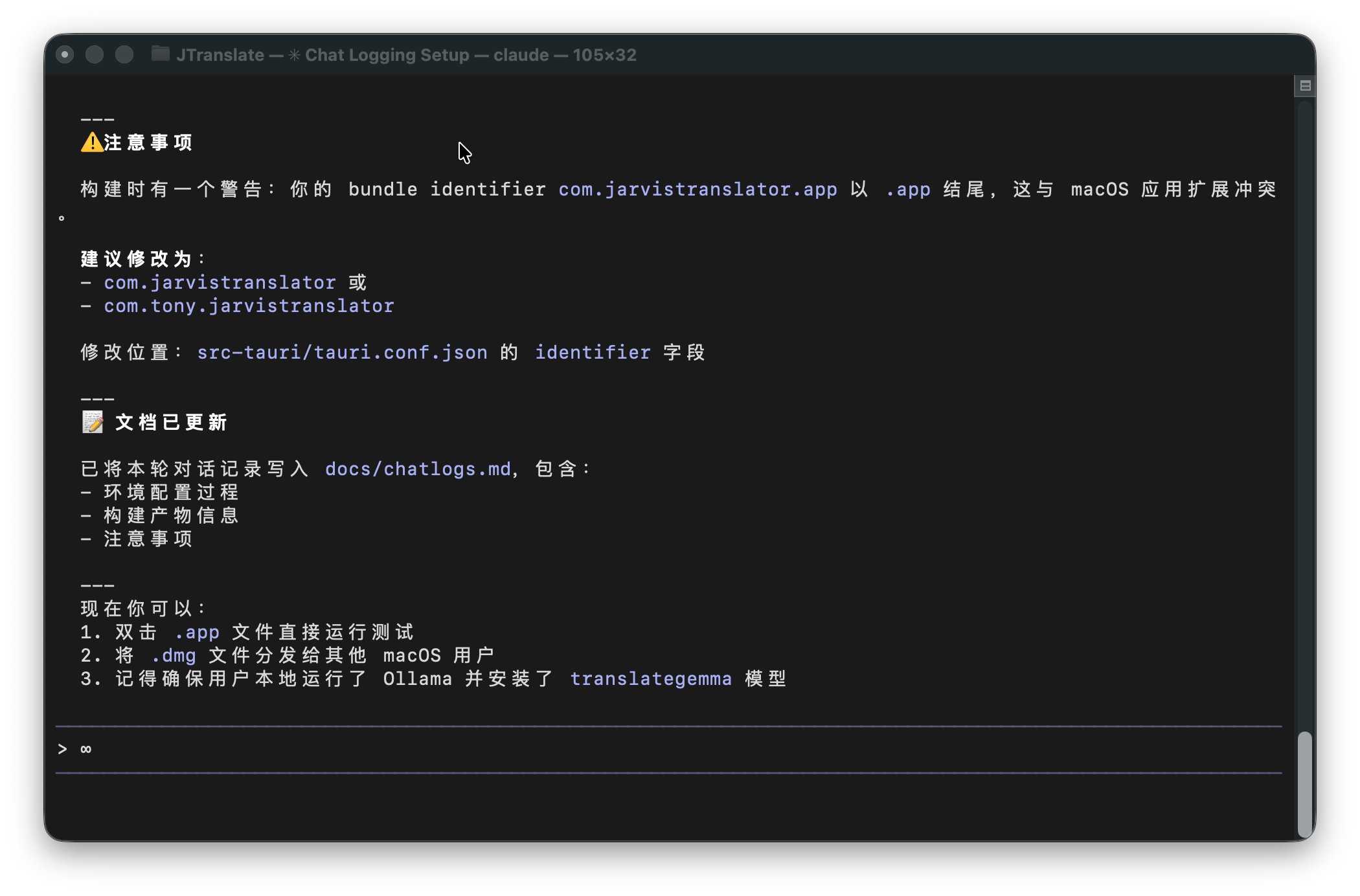Viewport: 1360px width, 896px height.
Task: Click the warning triangle emoji icon
Action: [x=92, y=142]
